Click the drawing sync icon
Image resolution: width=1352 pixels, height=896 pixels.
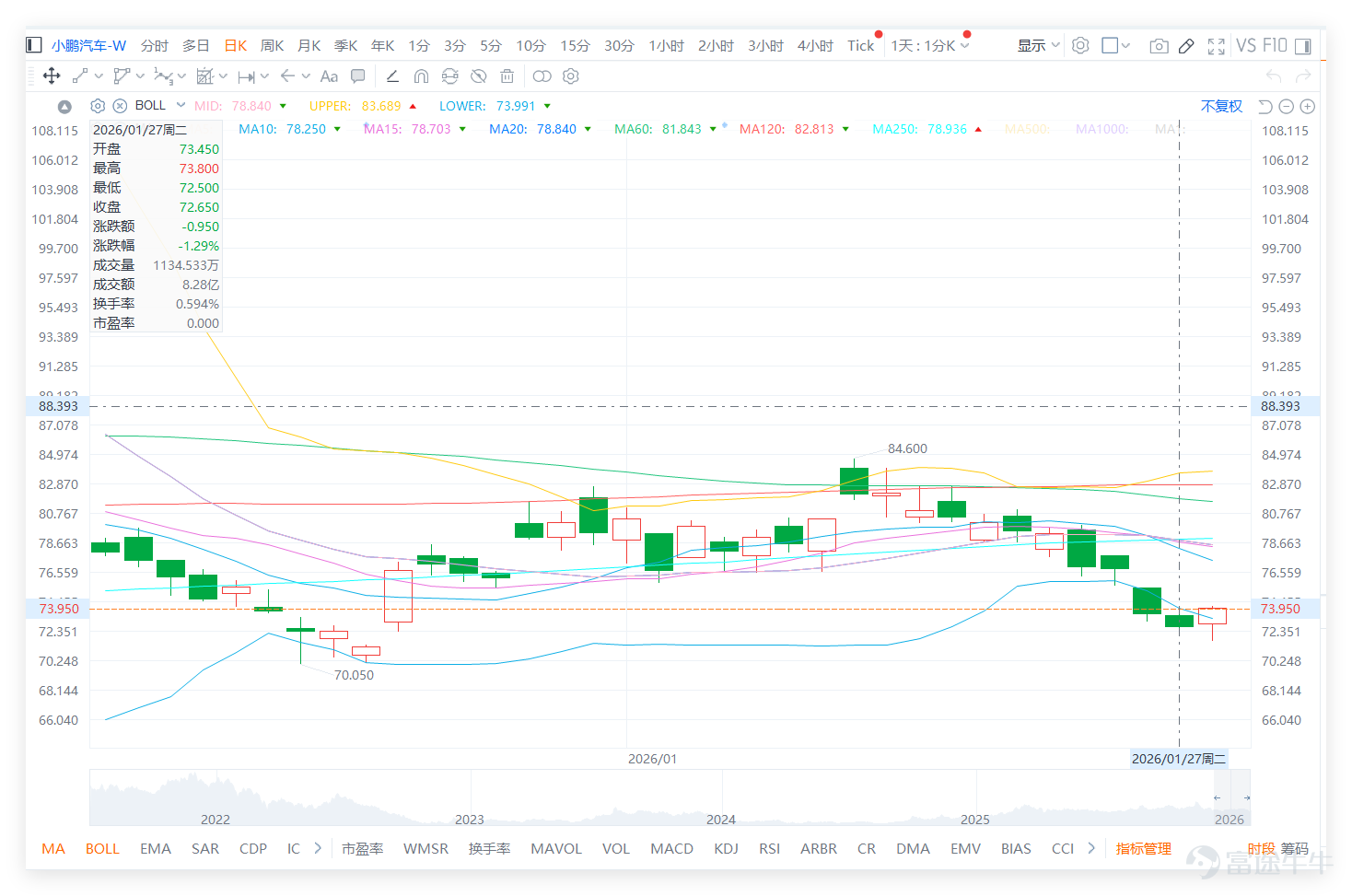point(450,76)
